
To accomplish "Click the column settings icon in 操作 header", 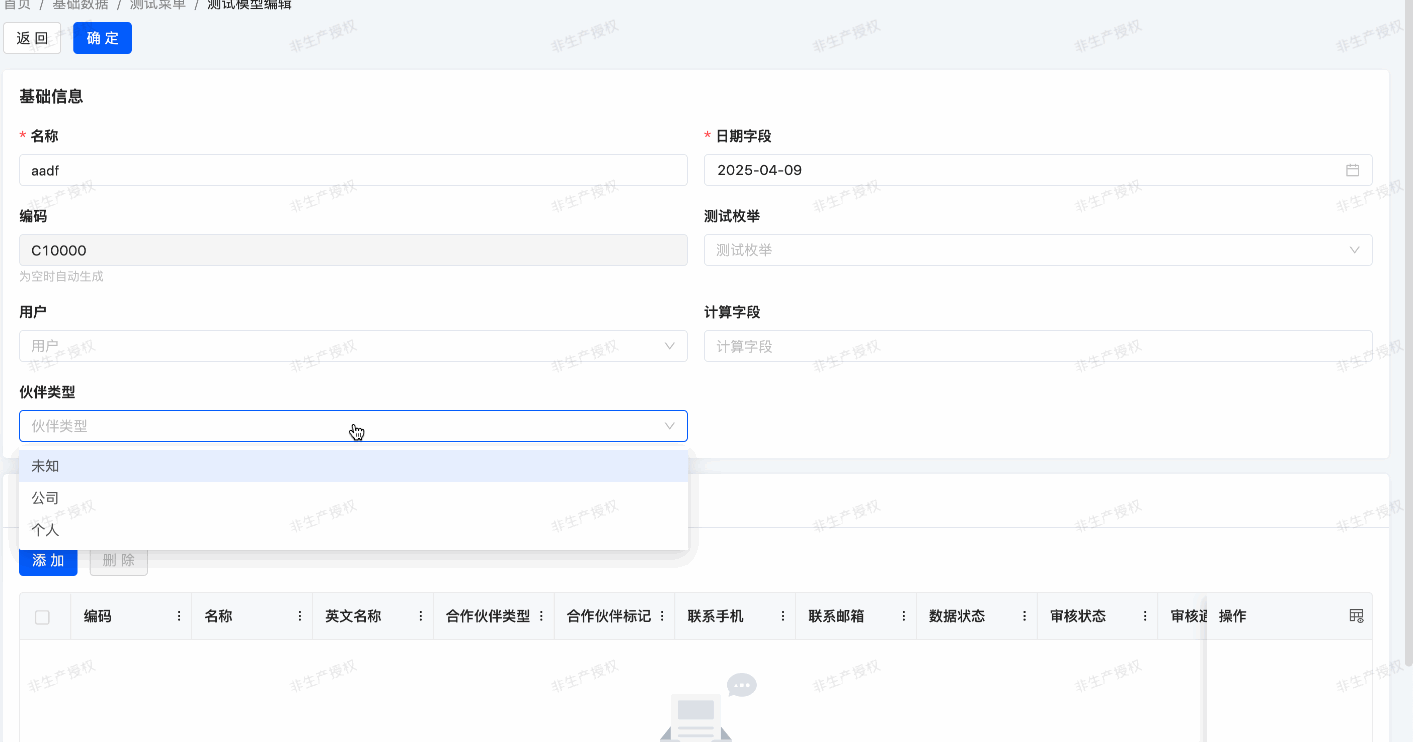I will point(1356,616).
